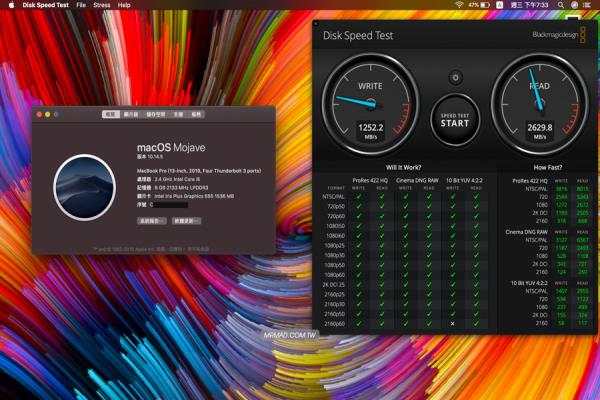This screenshot has height=400, width=600.
Task: Open the Apple menu
Action: point(11,5)
